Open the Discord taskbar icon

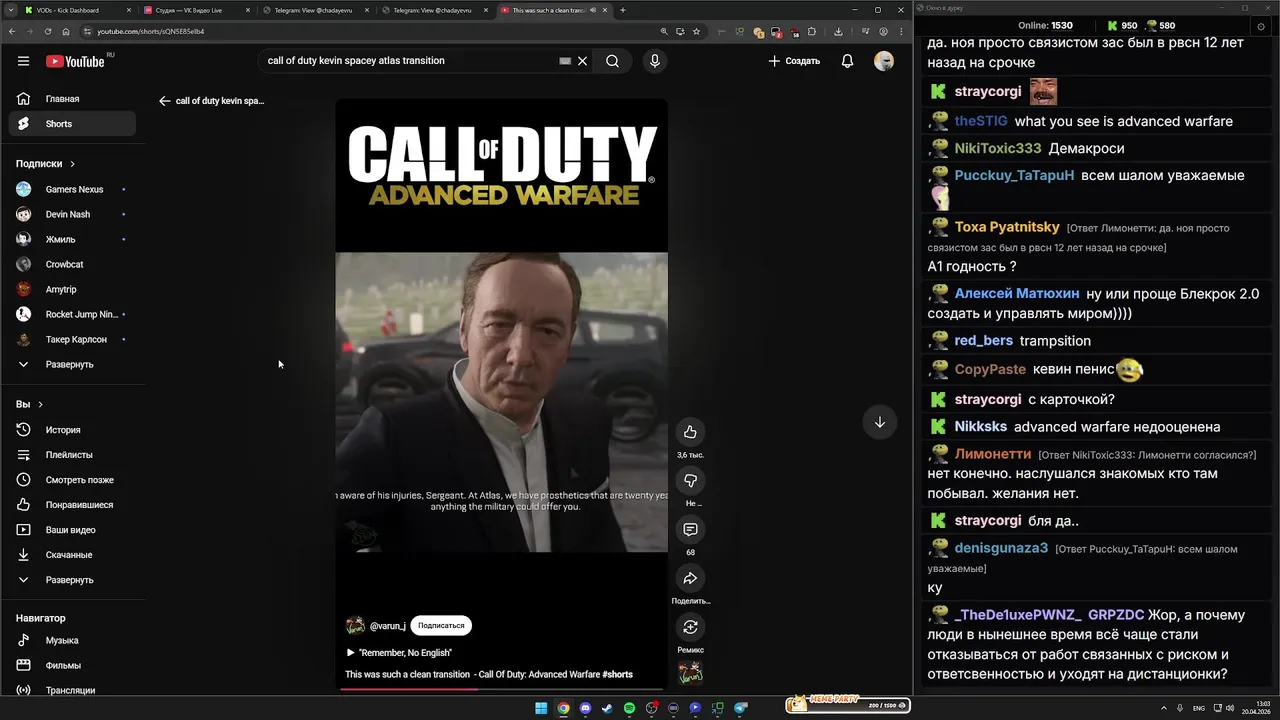coord(585,708)
